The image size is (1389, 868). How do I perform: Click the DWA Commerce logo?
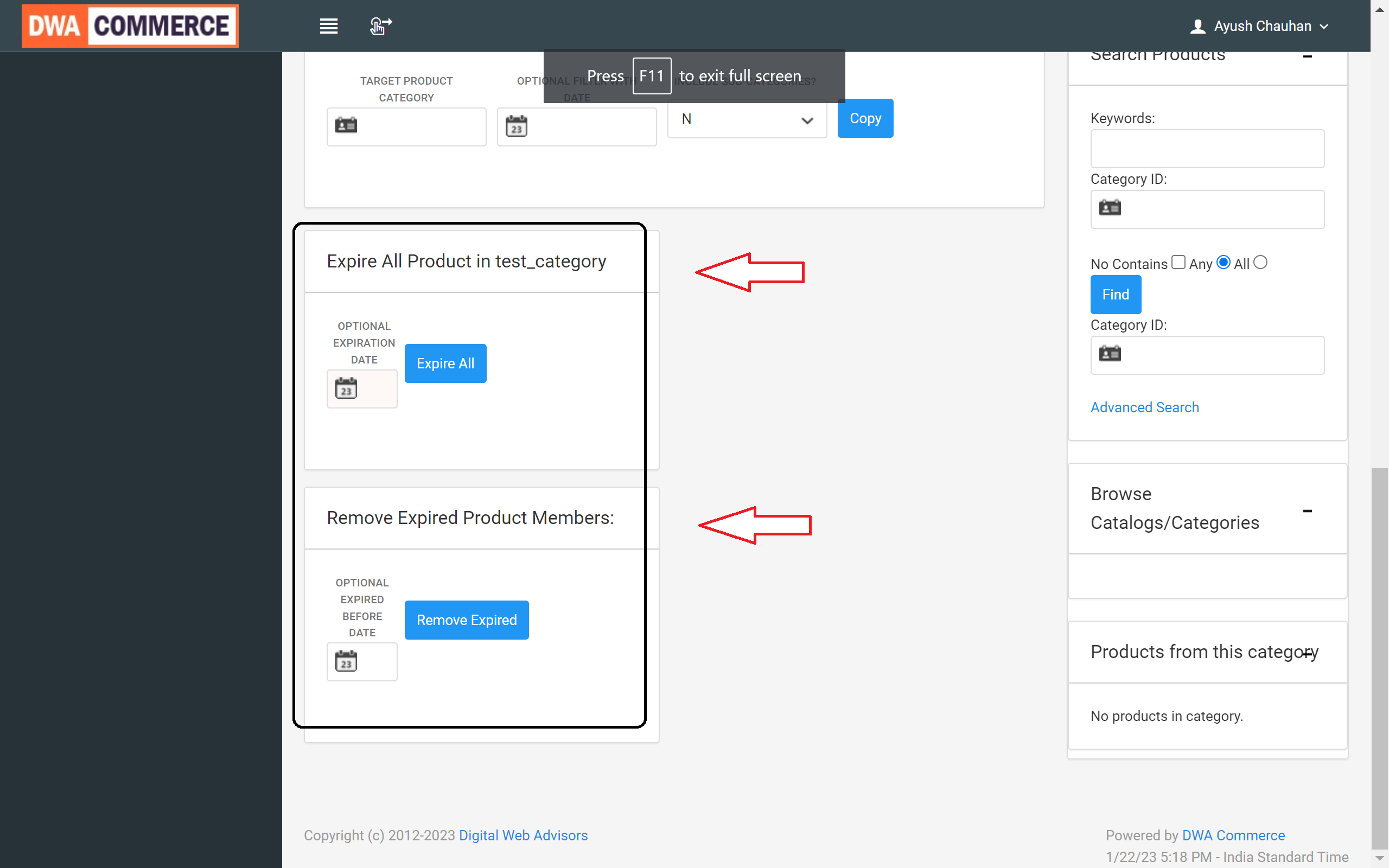(x=130, y=27)
